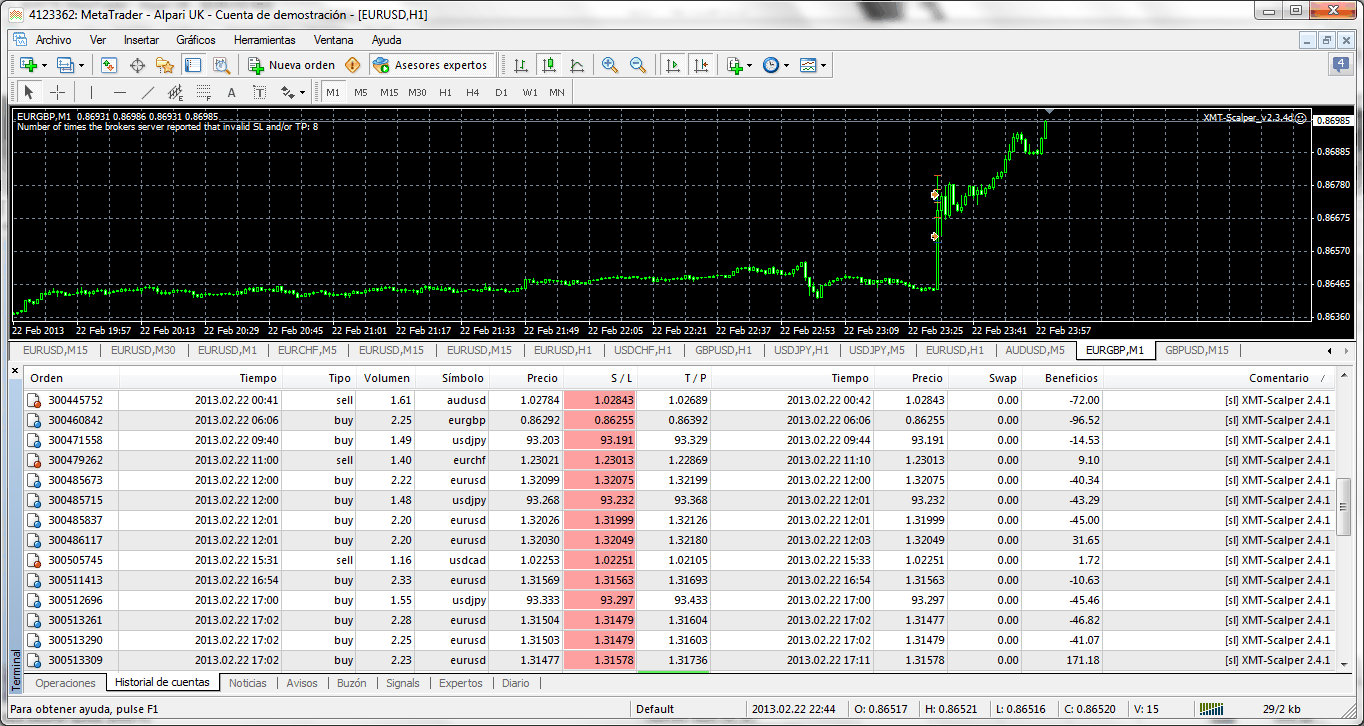The image size is (1364, 726).
Task: Draw a vertical line tool
Action: coord(91,92)
